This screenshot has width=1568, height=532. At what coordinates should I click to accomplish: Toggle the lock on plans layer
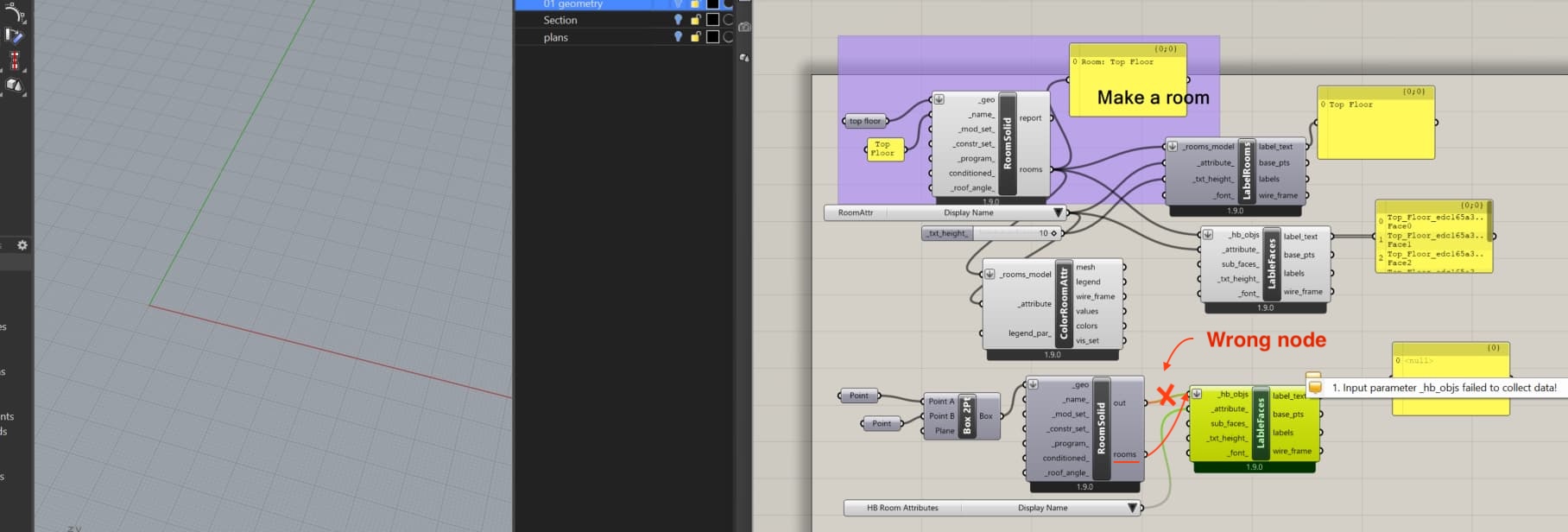pos(695,37)
